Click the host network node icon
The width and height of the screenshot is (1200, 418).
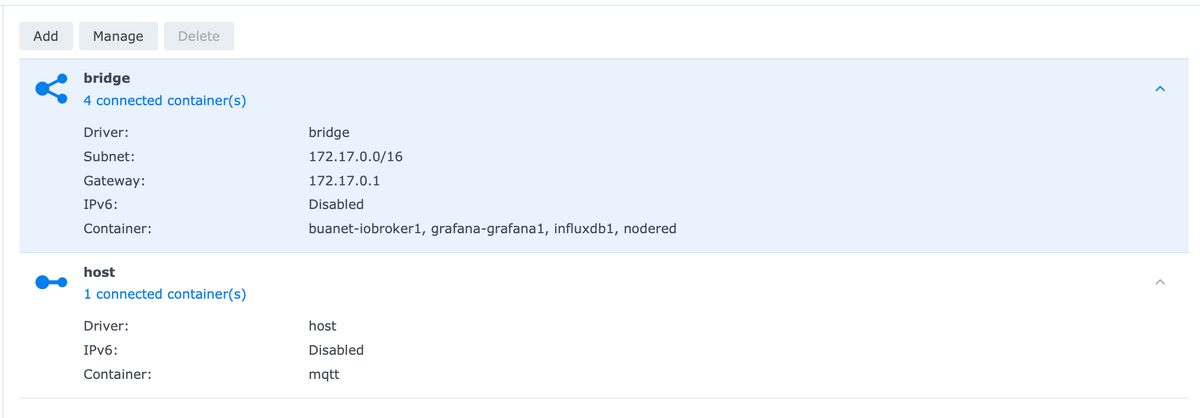tap(51, 282)
